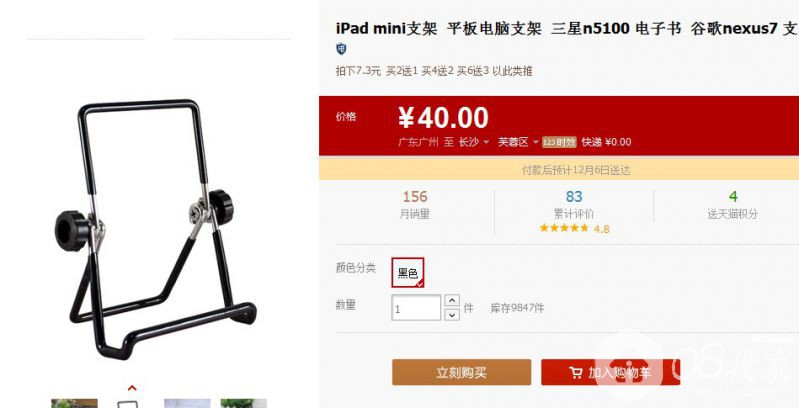Screen dimensions: 799x408
Task: Open the 长沙 city dropdown
Action: click(474, 142)
